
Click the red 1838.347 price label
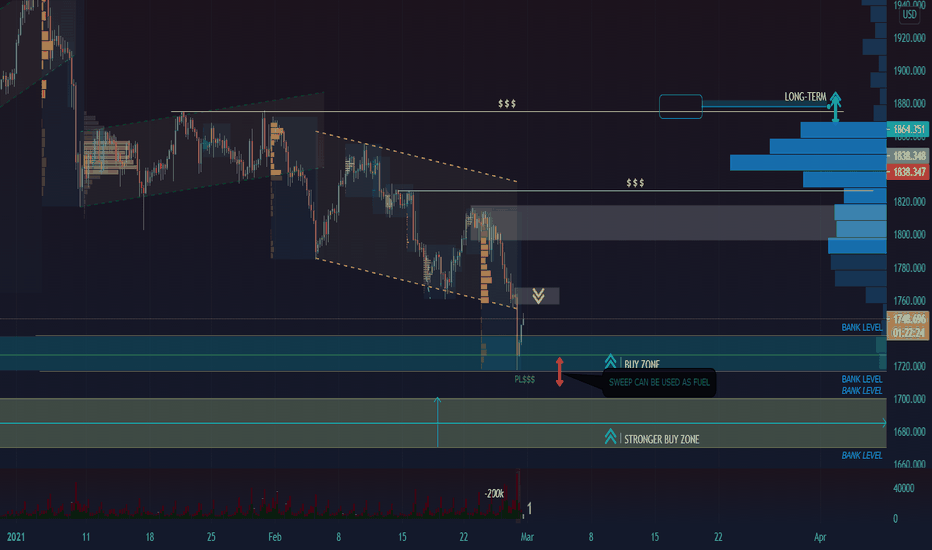click(x=908, y=172)
